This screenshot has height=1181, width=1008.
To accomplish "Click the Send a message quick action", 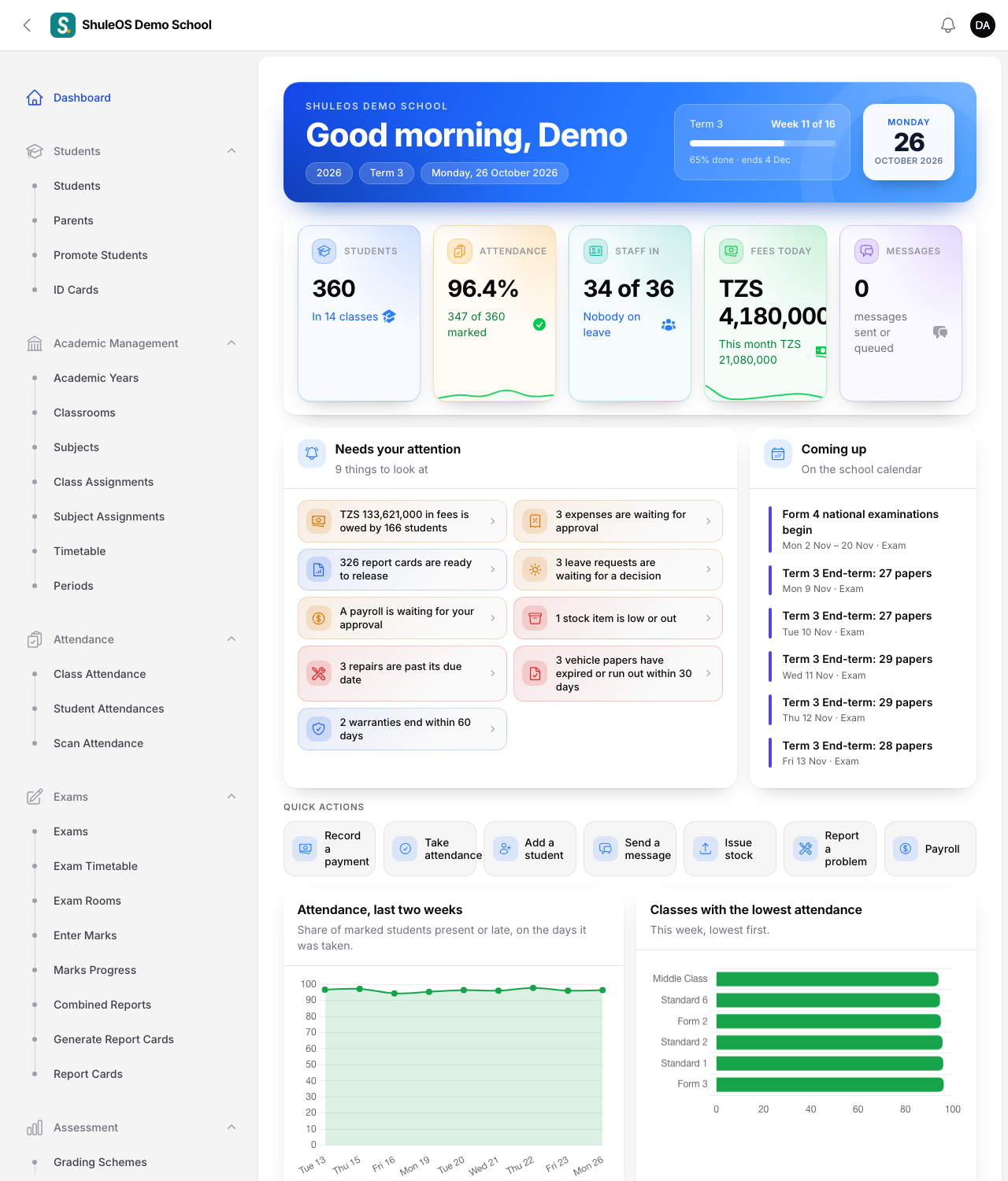I will (x=630, y=849).
